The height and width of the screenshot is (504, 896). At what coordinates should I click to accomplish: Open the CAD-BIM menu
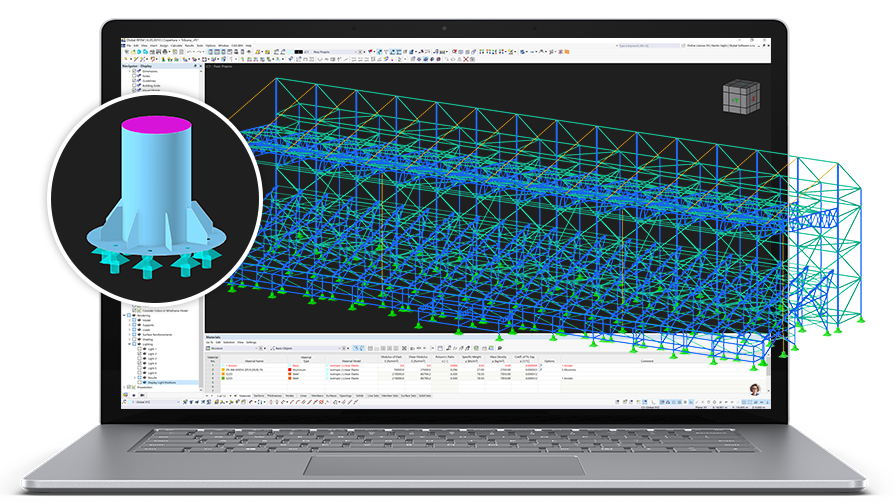point(237,46)
